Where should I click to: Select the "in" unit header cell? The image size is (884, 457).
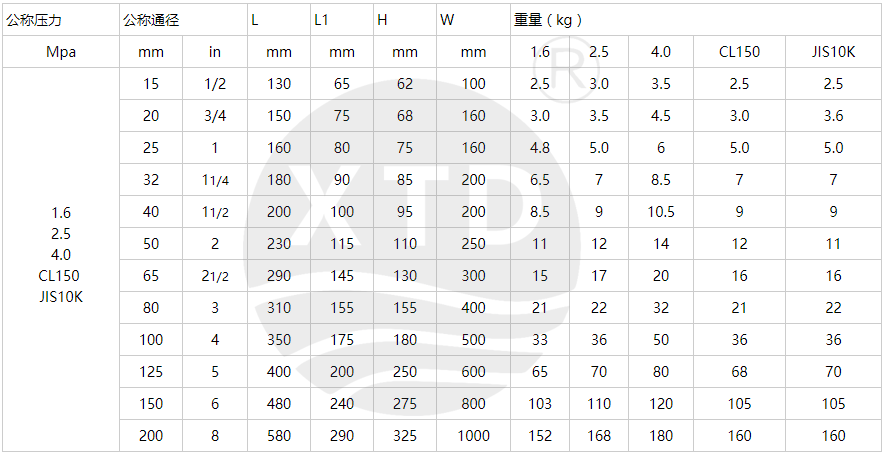(215, 52)
